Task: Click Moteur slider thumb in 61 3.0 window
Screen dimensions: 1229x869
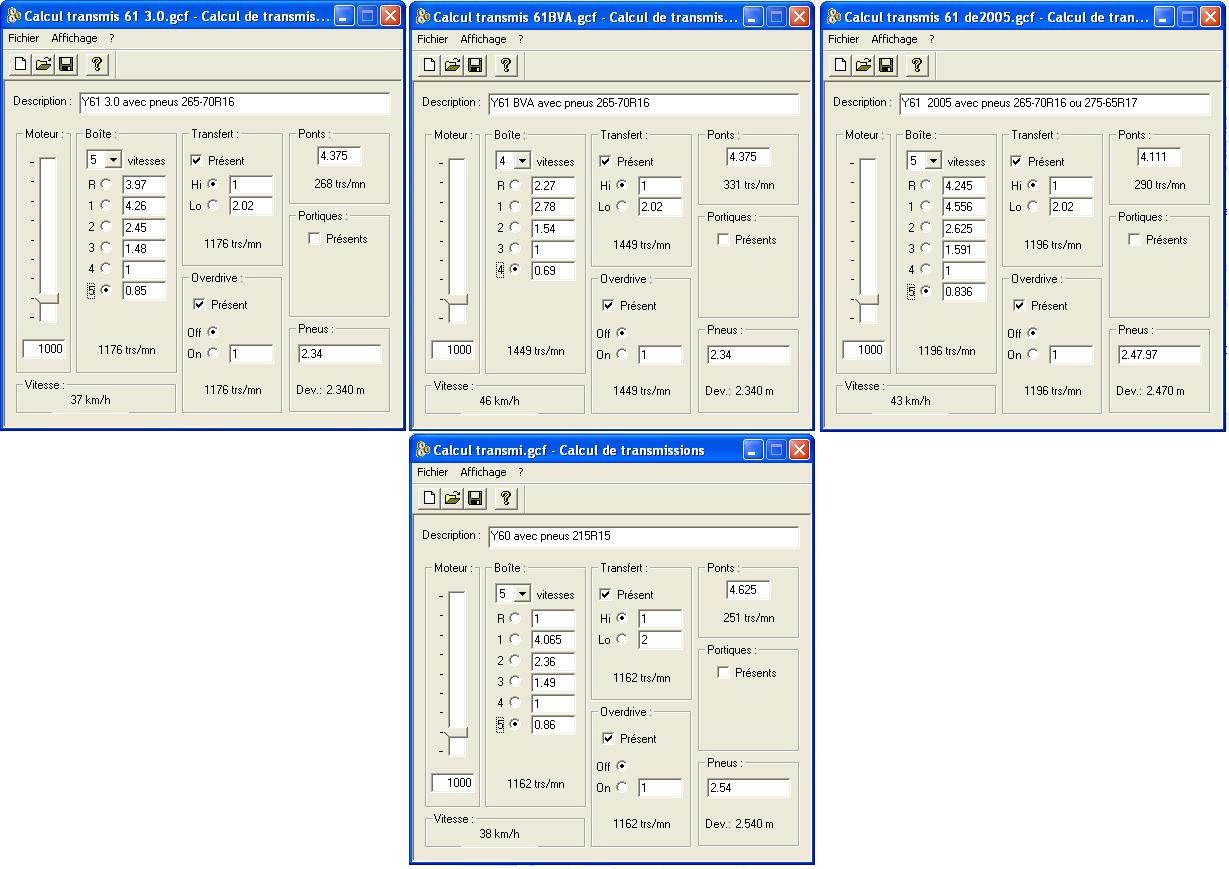Action: coord(47,298)
